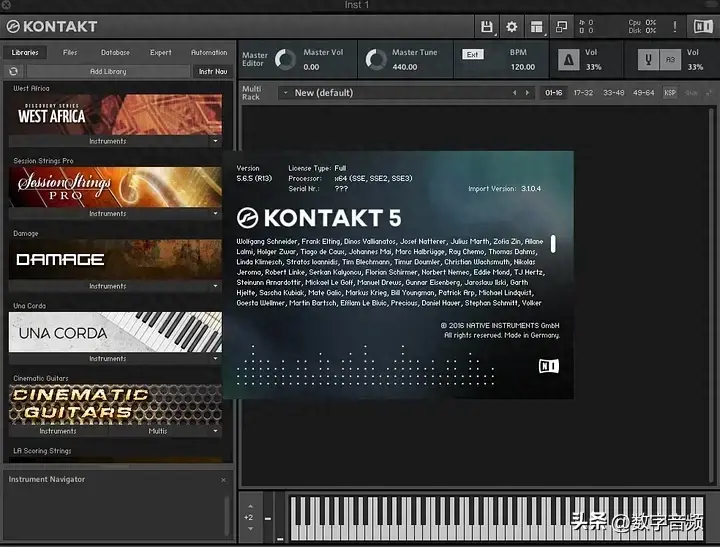This screenshot has height=547, width=720.
Task: Click the rack minimize icon at far right
Action: [709, 93]
